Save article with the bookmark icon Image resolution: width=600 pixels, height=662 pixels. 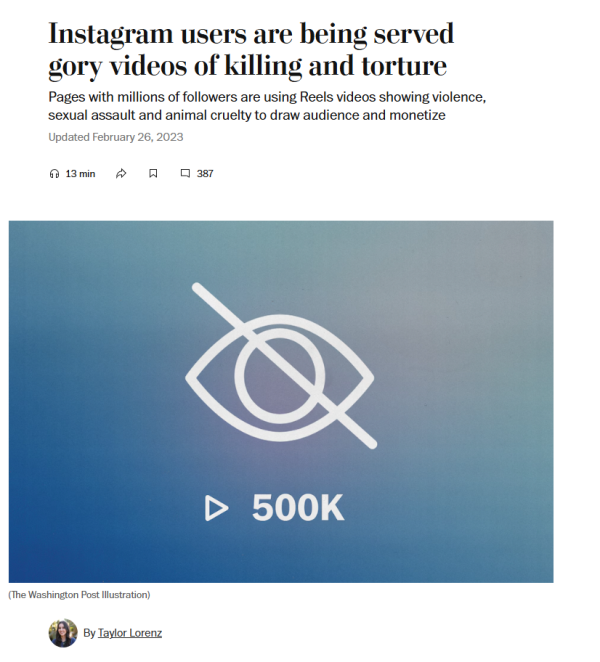[x=153, y=174]
